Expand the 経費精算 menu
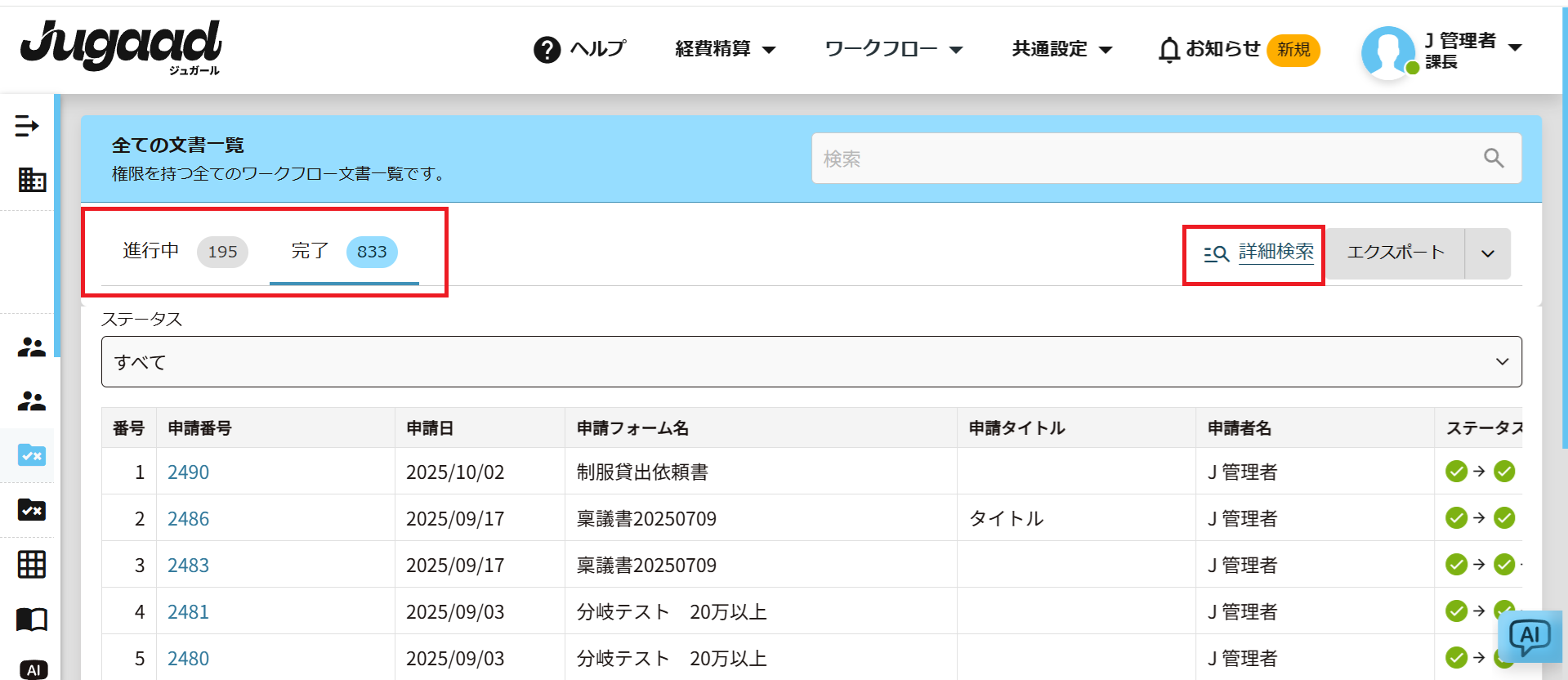Screen dimensions: 1568x680 click(725, 49)
